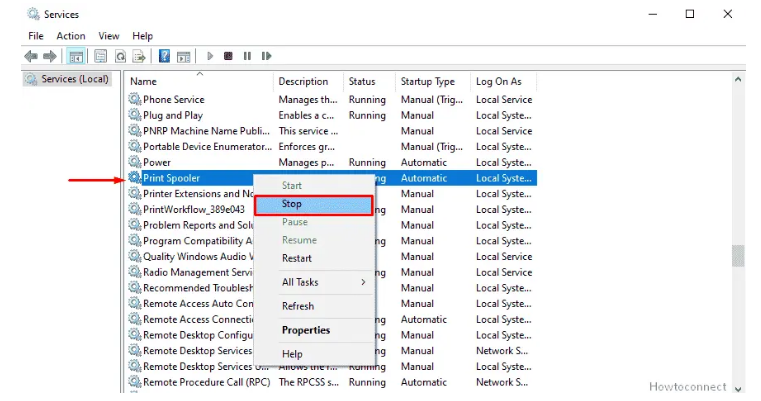Click gear icon beside Radio Management Service
The height and width of the screenshot is (401, 761).
coord(134,272)
